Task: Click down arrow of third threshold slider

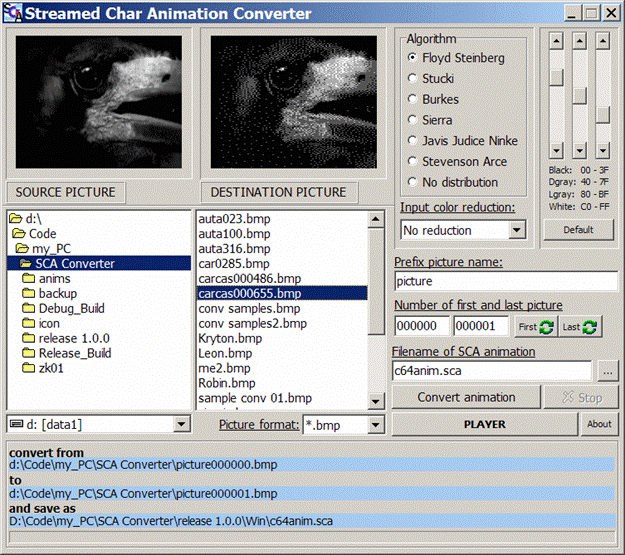Action: pyautogui.click(x=603, y=151)
